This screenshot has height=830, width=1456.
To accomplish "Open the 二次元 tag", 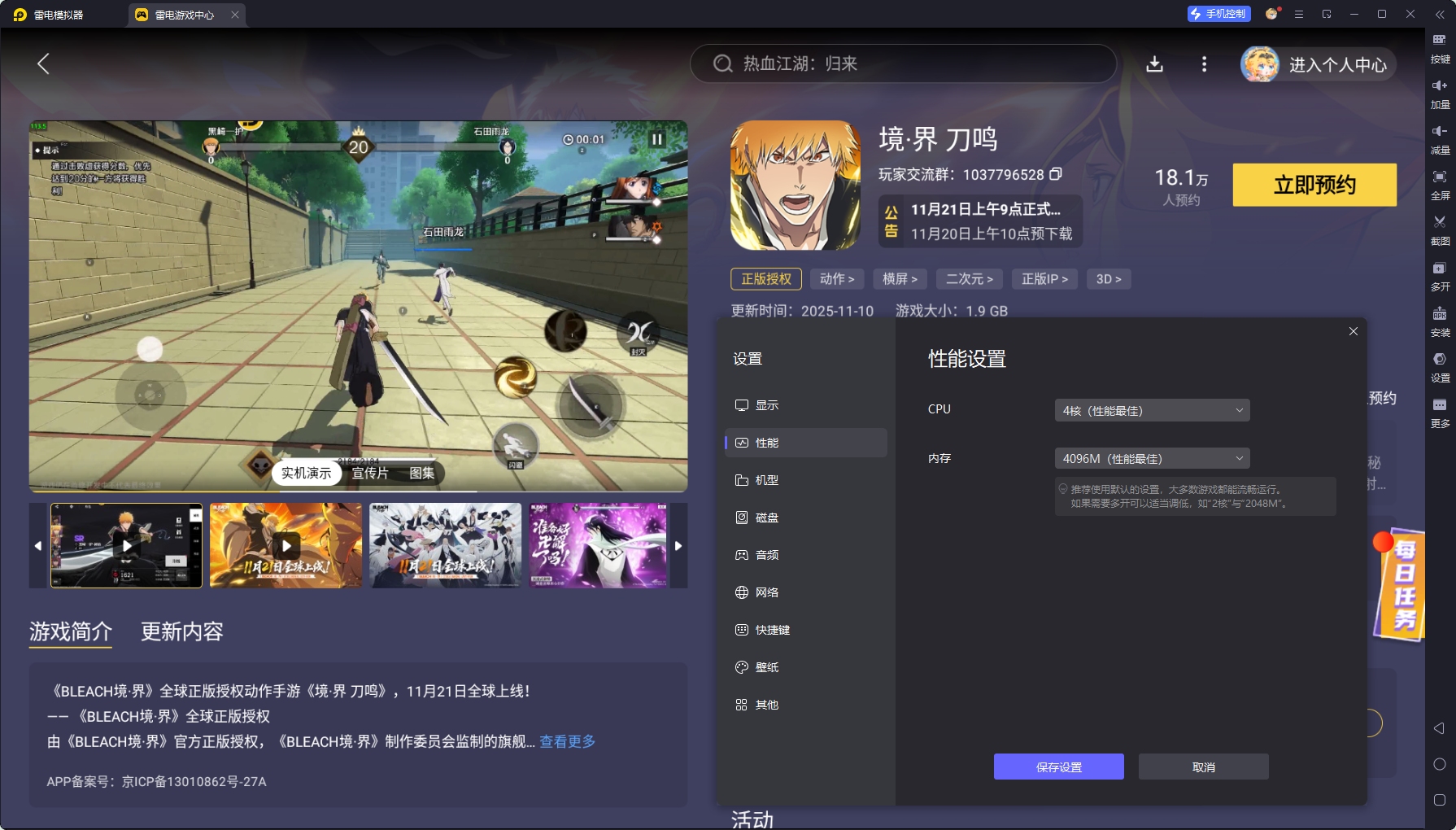I will pyautogui.click(x=970, y=279).
